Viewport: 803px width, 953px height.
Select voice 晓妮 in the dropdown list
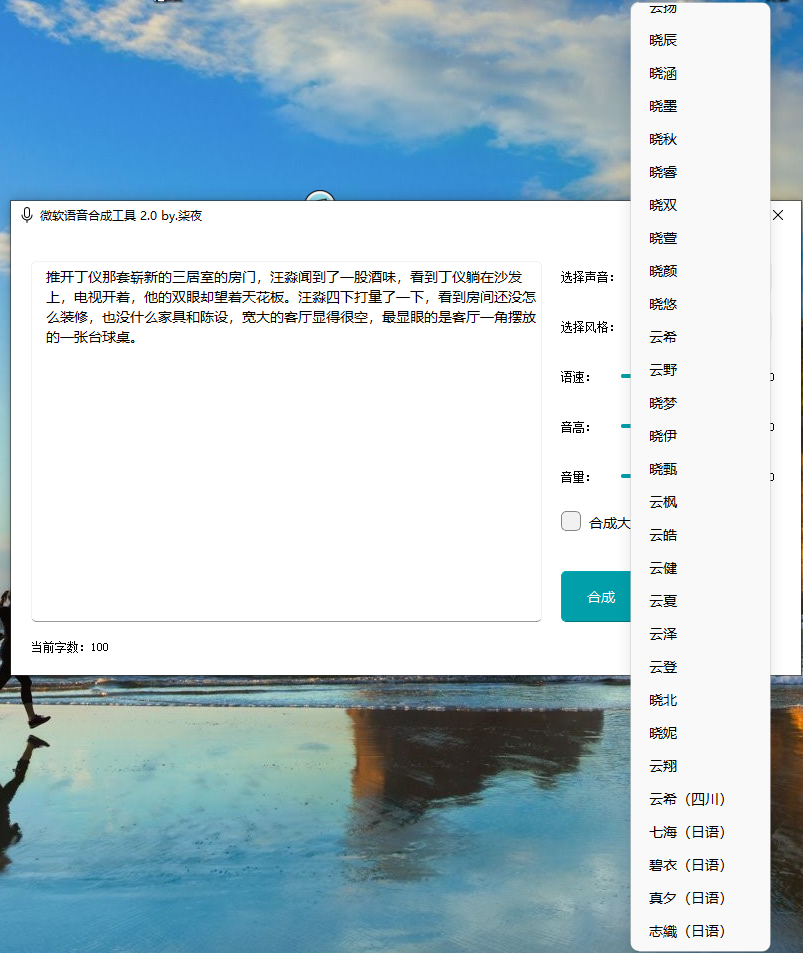tap(661, 733)
